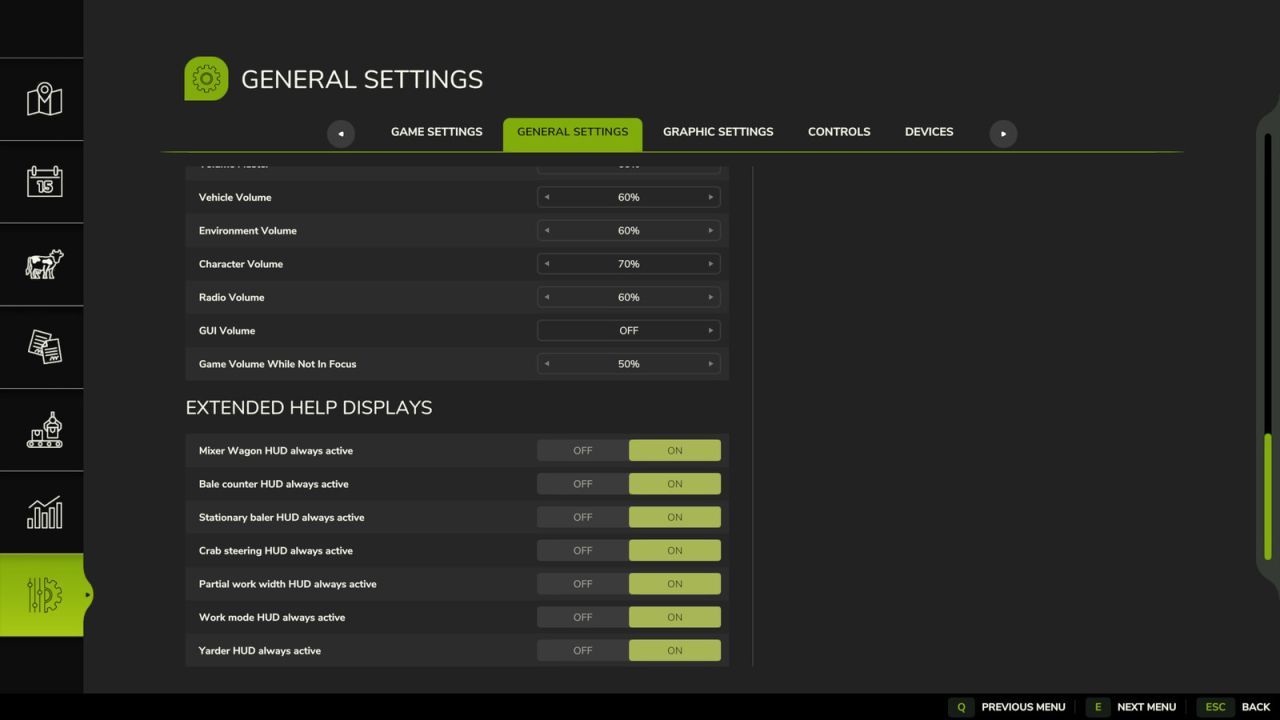
Task: Open the map menu from sidebar
Action: 42,99
